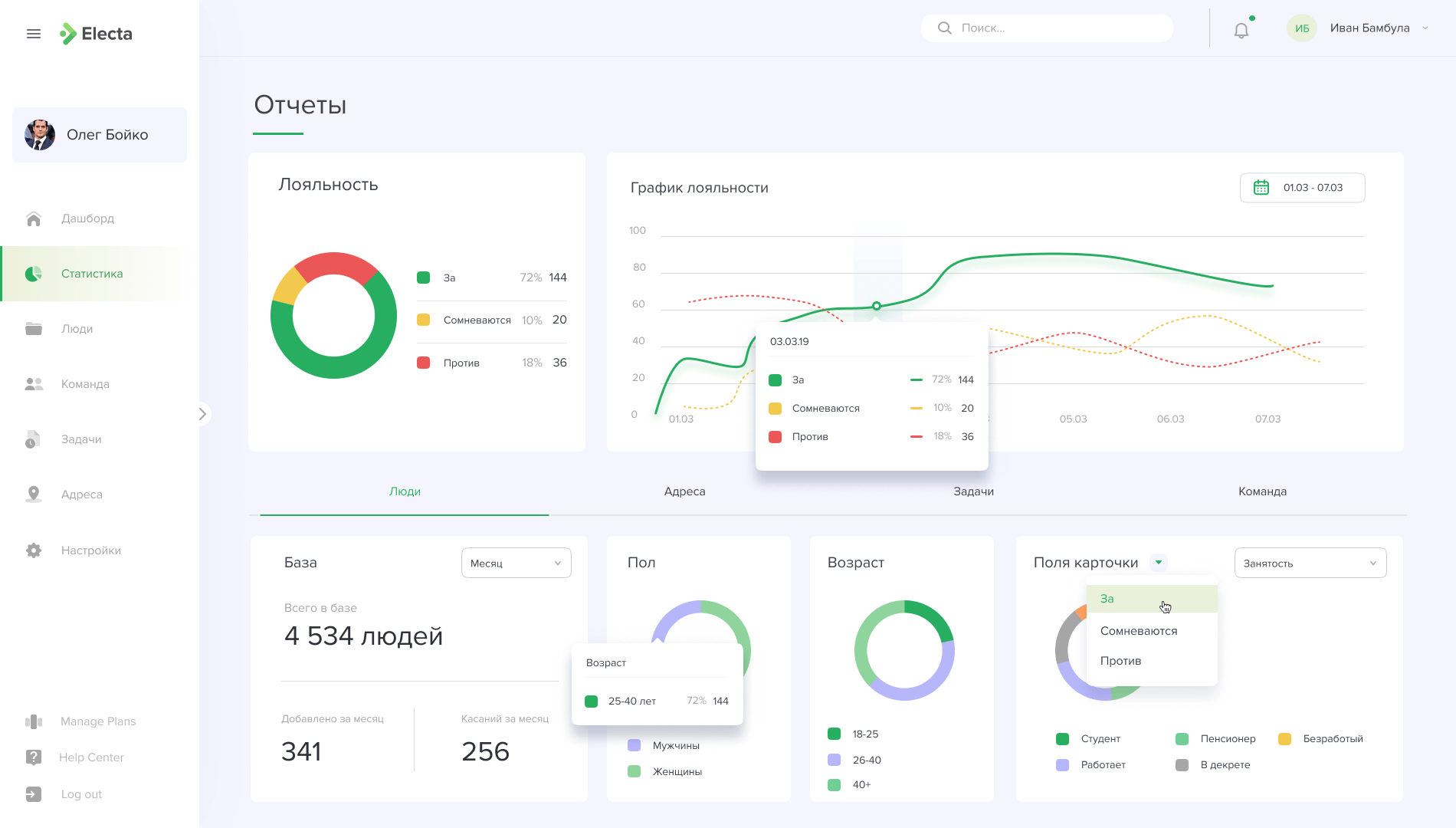Switch to the Адреса tab

(684, 491)
